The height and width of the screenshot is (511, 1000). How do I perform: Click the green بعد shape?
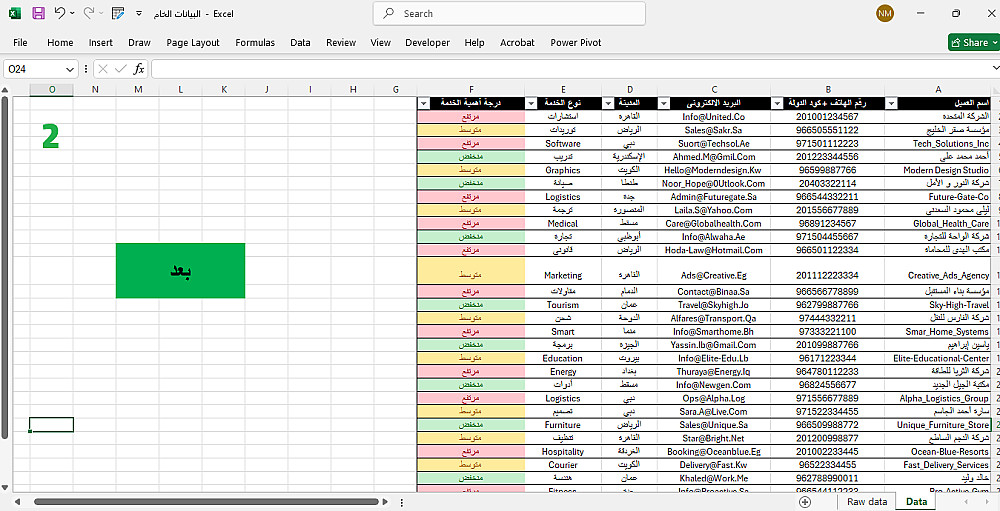coord(180,270)
